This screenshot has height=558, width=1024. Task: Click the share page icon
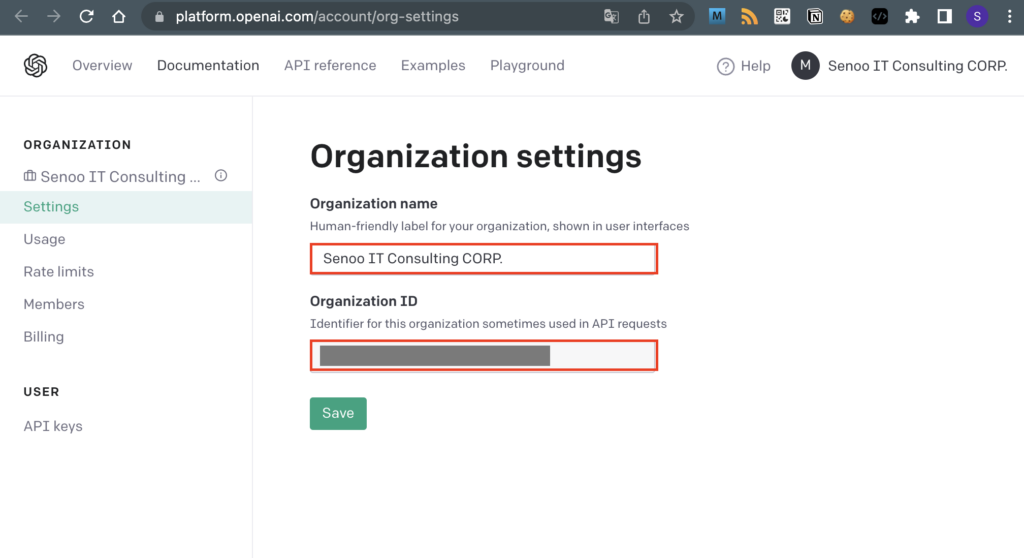click(x=644, y=16)
